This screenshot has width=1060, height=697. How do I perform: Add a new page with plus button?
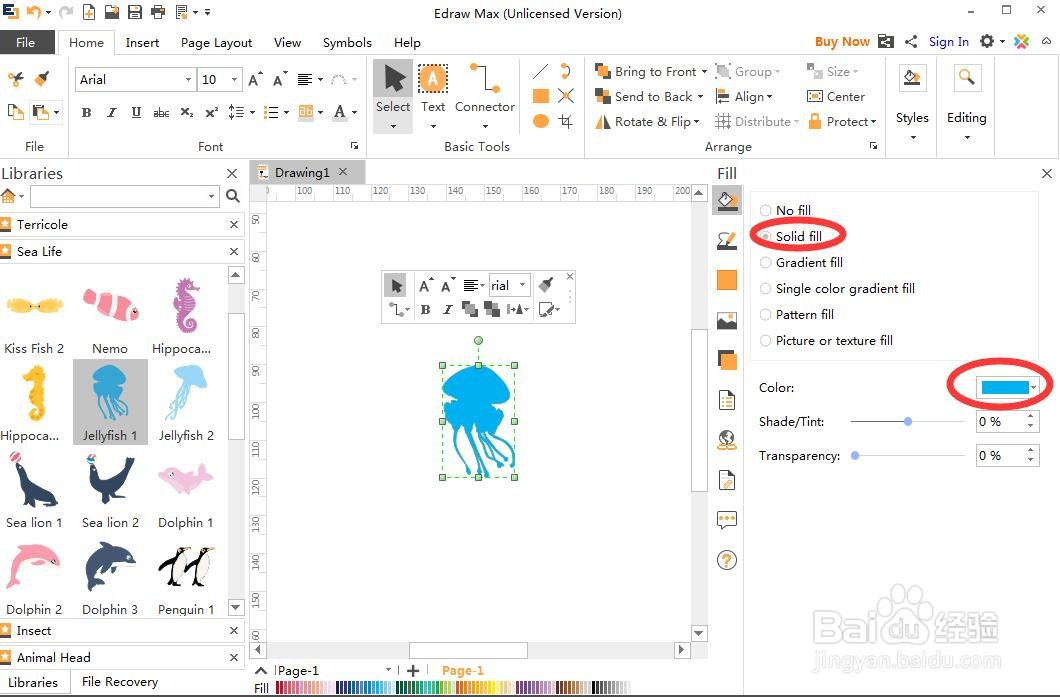pyautogui.click(x=413, y=671)
